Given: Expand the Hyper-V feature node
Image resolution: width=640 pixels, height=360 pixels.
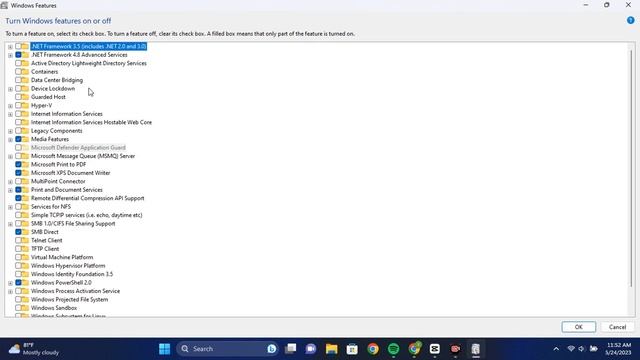Looking at the screenshot, I should [x=10, y=106].
